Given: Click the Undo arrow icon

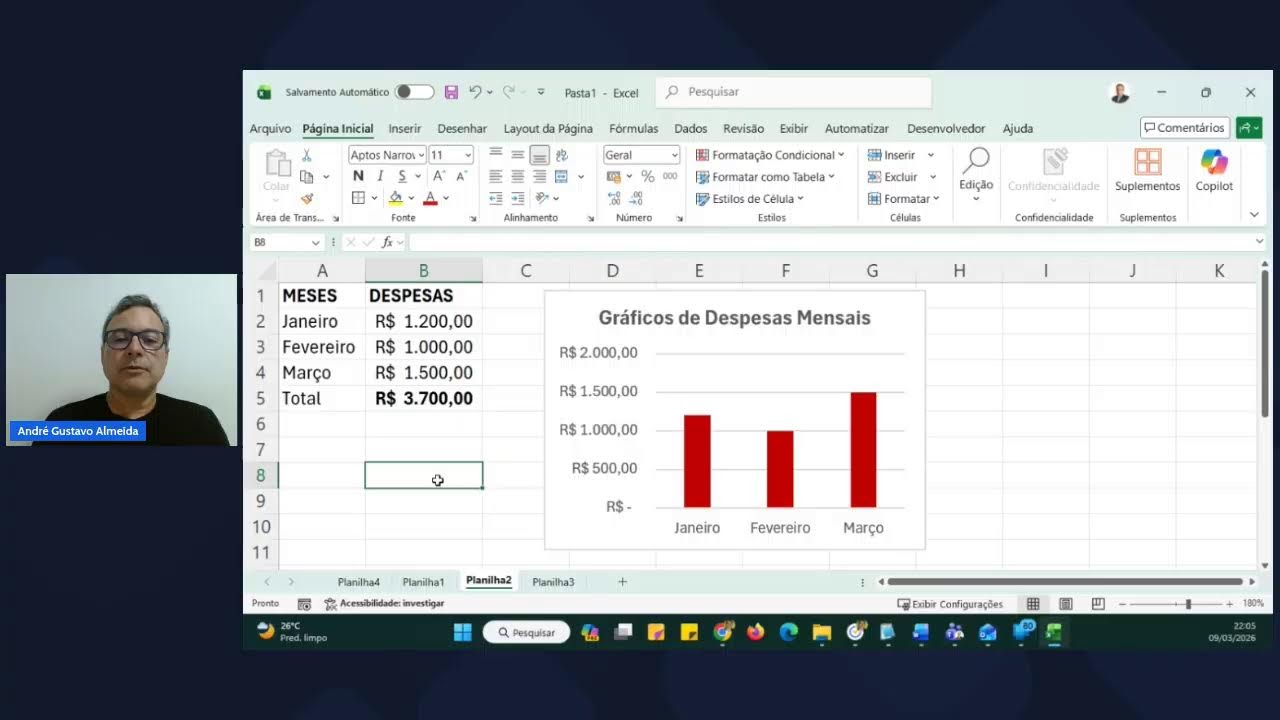Looking at the screenshot, I should pyautogui.click(x=475, y=92).
